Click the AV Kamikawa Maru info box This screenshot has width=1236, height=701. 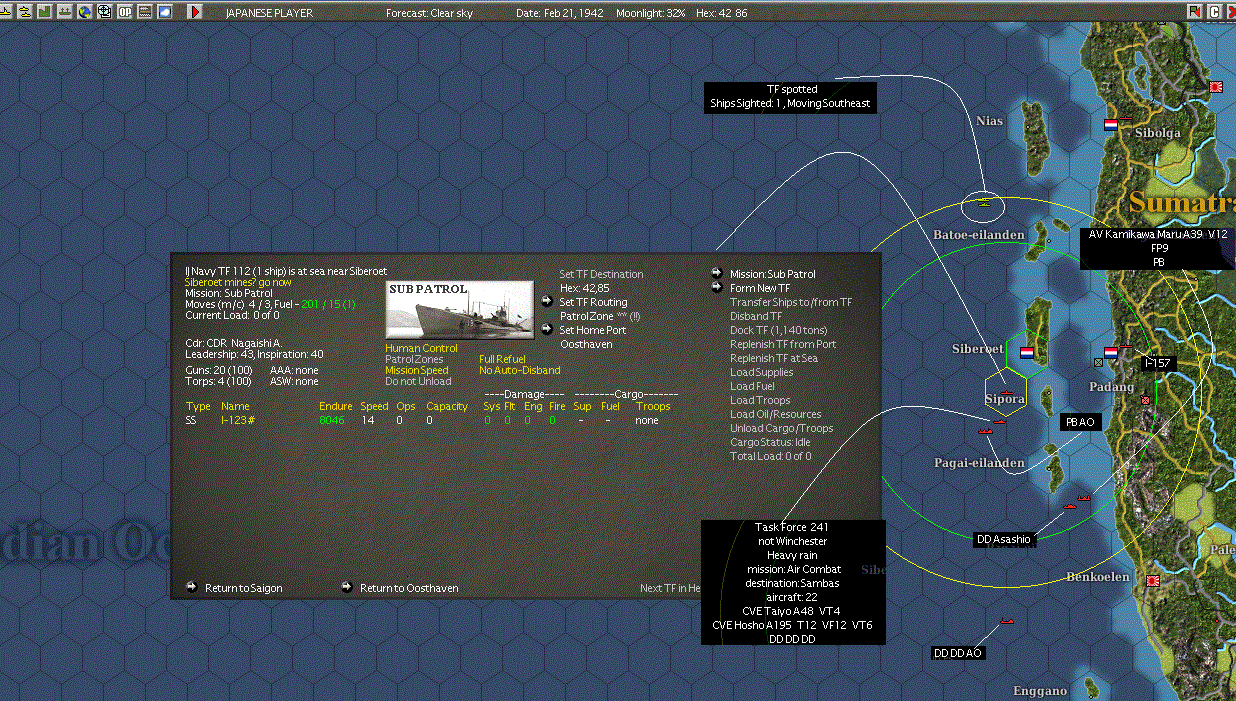pyautogui.click(x=1158, y=248)
